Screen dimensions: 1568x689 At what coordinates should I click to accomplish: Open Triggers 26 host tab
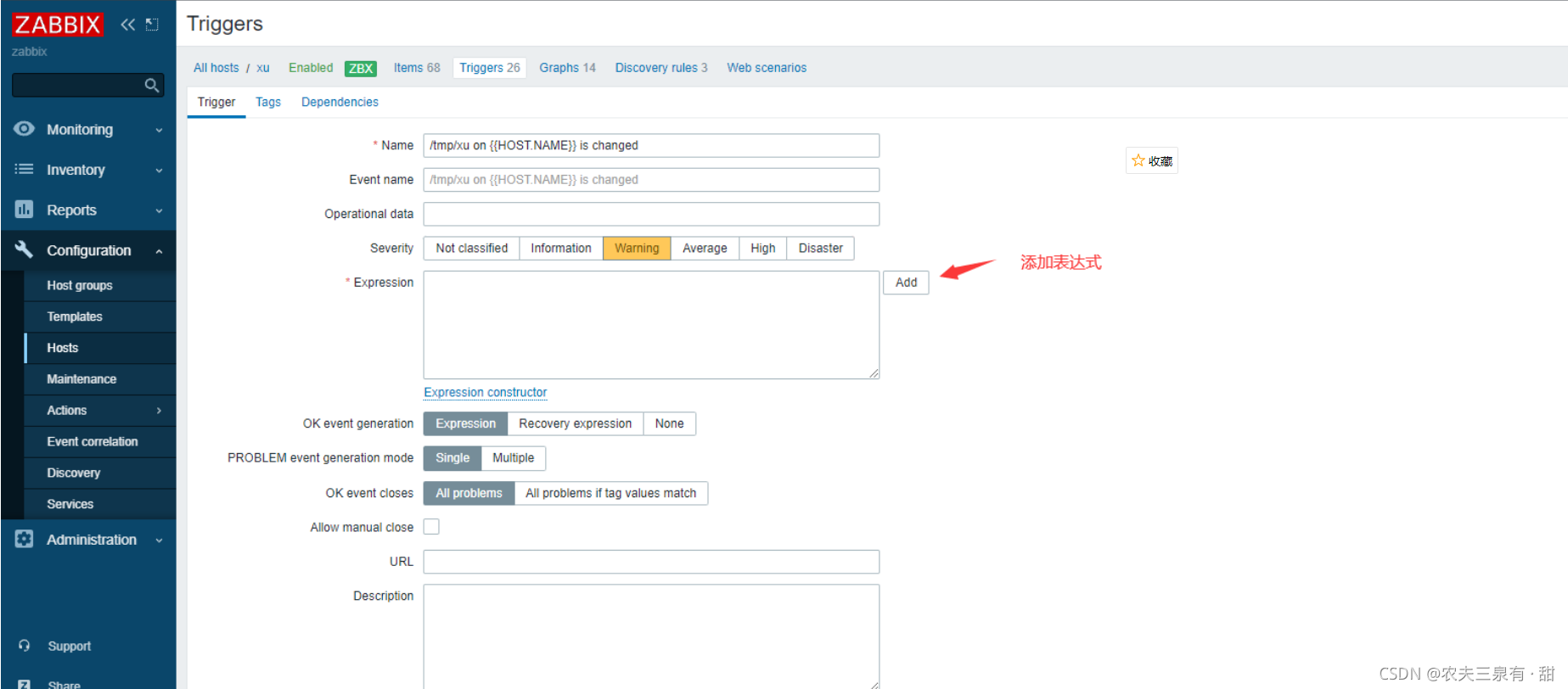(490, 68)
